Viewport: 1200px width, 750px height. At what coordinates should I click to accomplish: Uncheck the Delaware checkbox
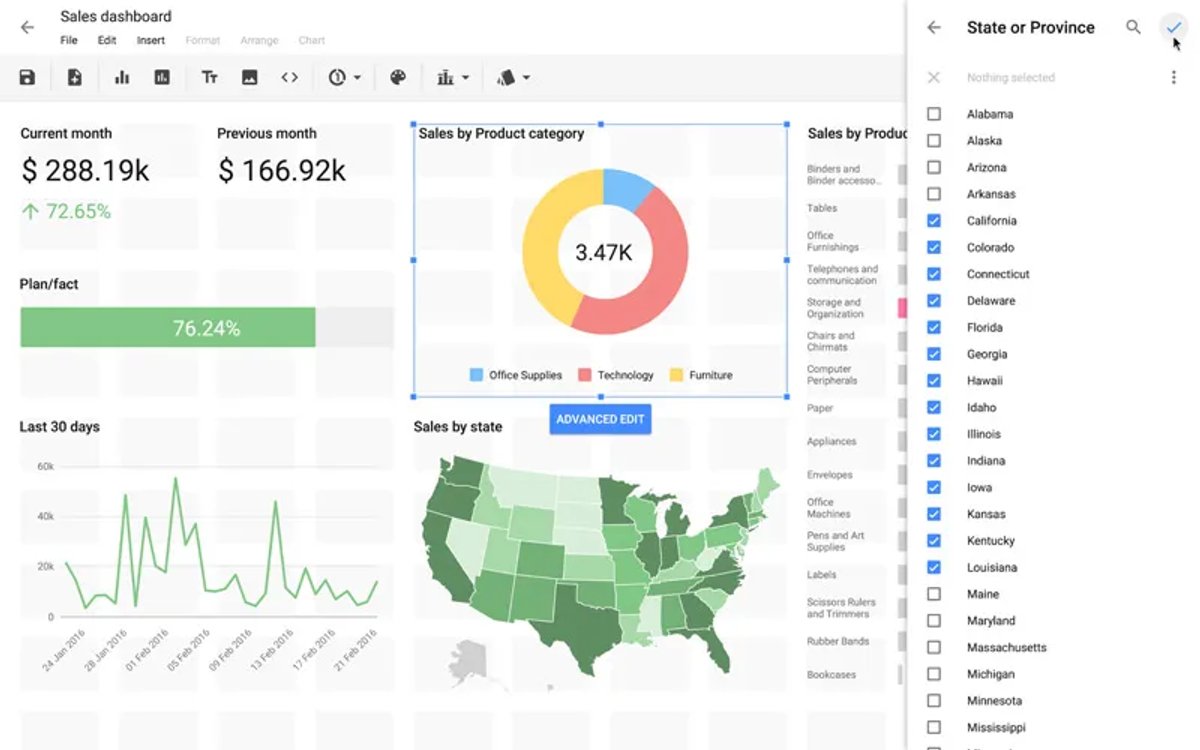click(x=934, y=301)
